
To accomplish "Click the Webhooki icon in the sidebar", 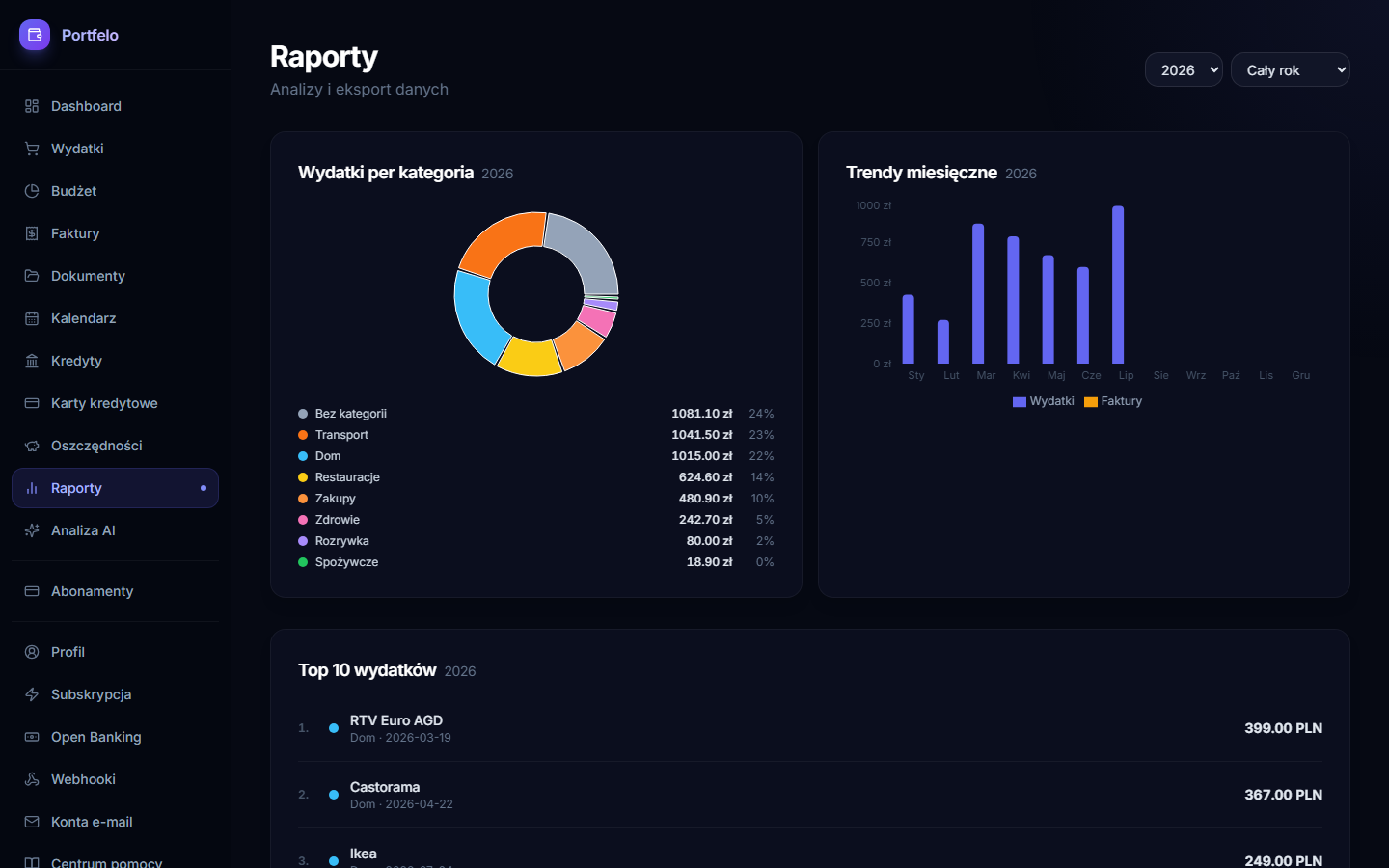I will pos(32,779).
